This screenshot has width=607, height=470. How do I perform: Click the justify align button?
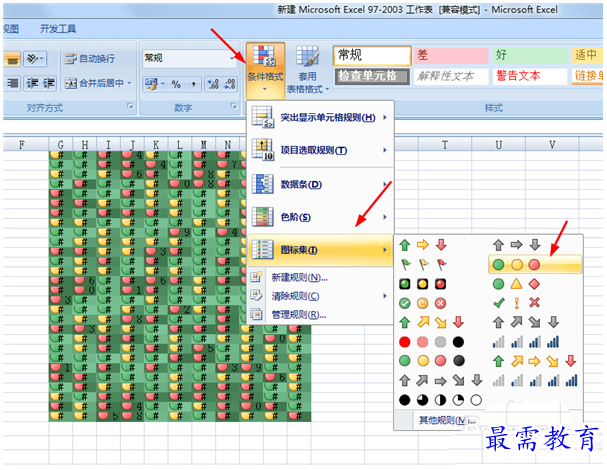coord(13,83)
